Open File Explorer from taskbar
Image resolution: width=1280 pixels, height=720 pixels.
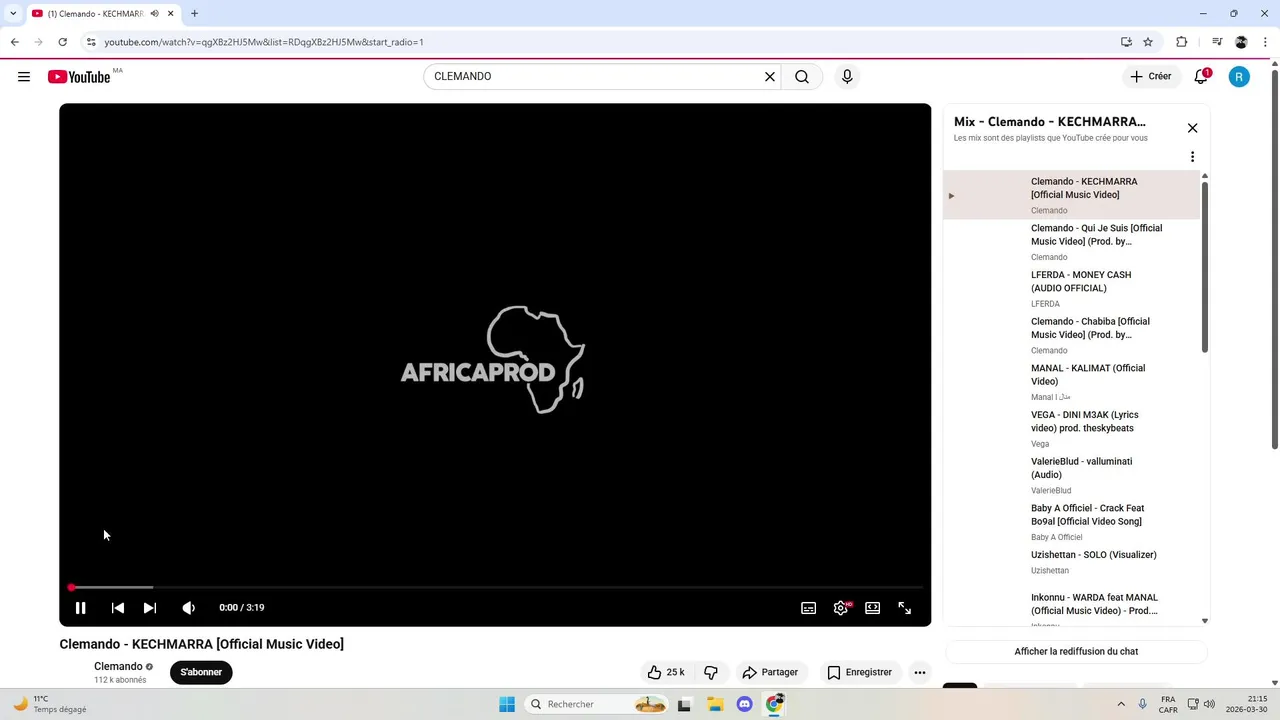[715, 704]
